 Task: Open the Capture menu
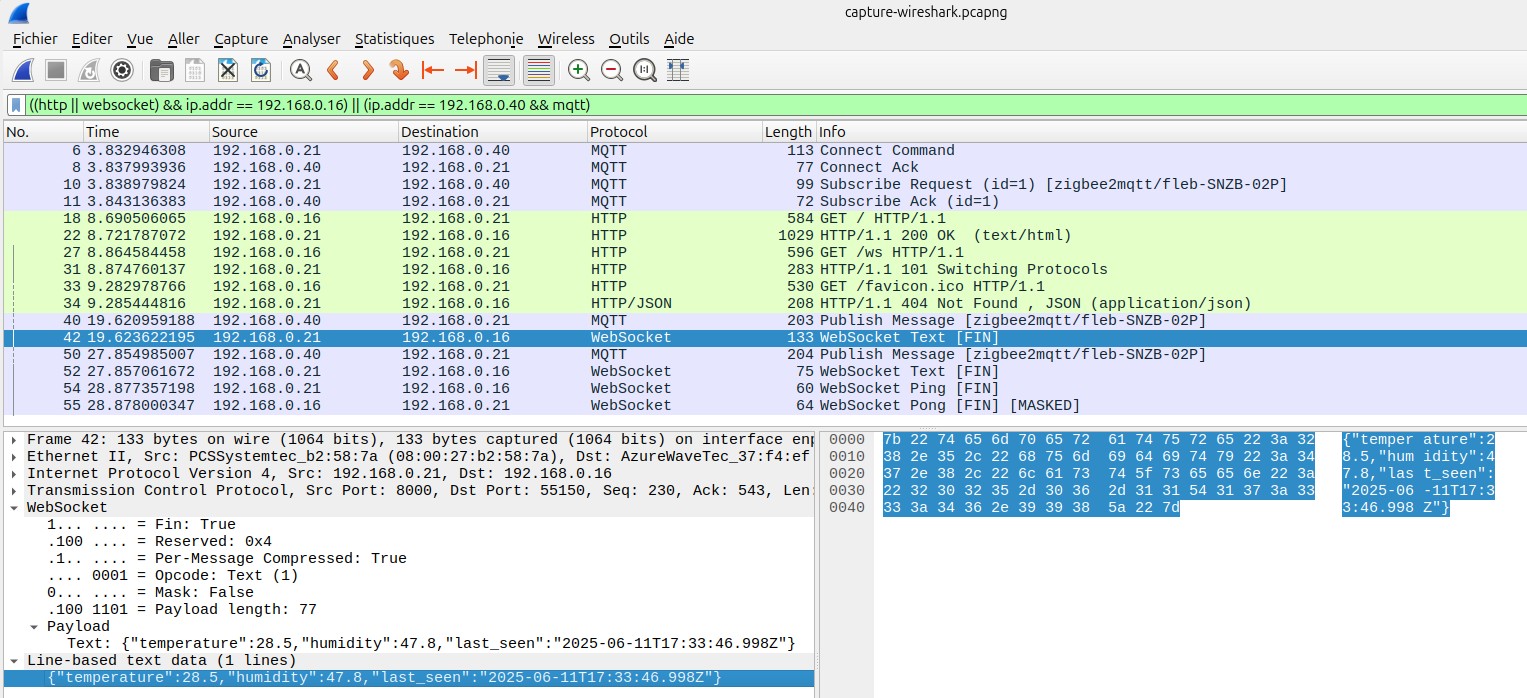click(x=241, y=39)
